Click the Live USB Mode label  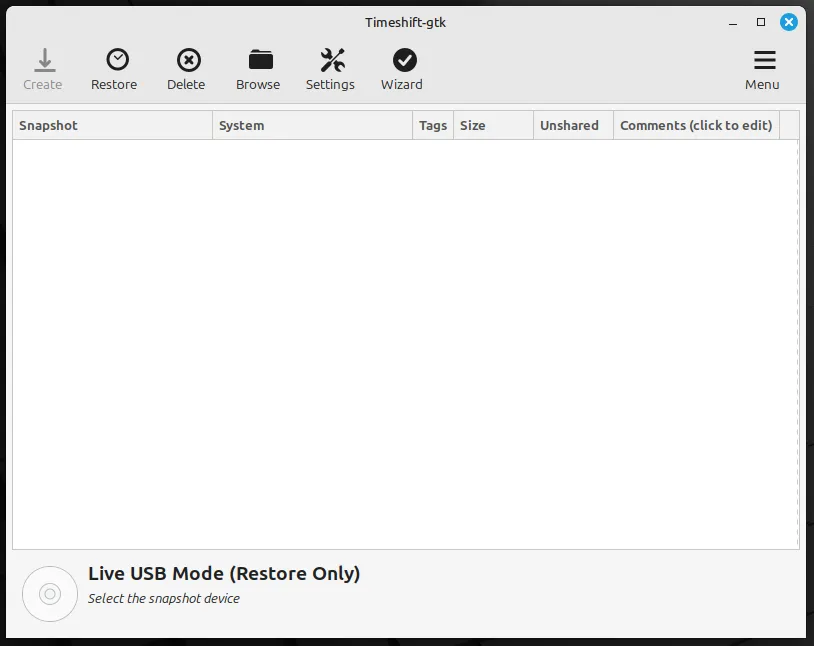point(224,573)
